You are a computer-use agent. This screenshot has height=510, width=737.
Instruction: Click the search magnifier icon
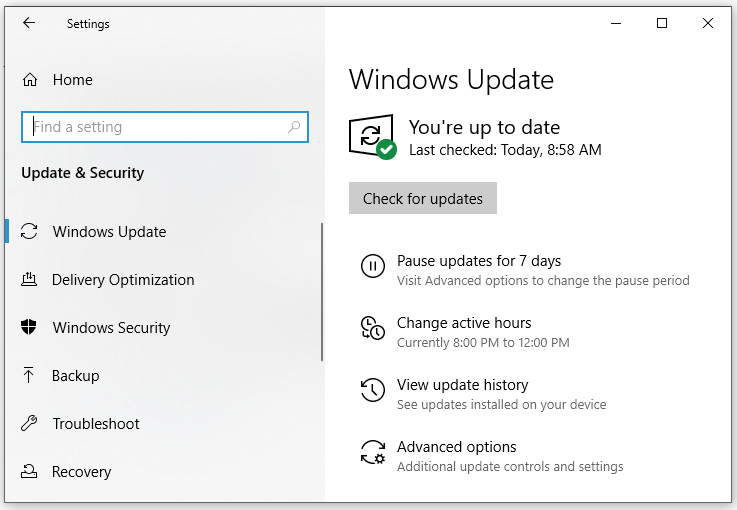pos(294,127)
